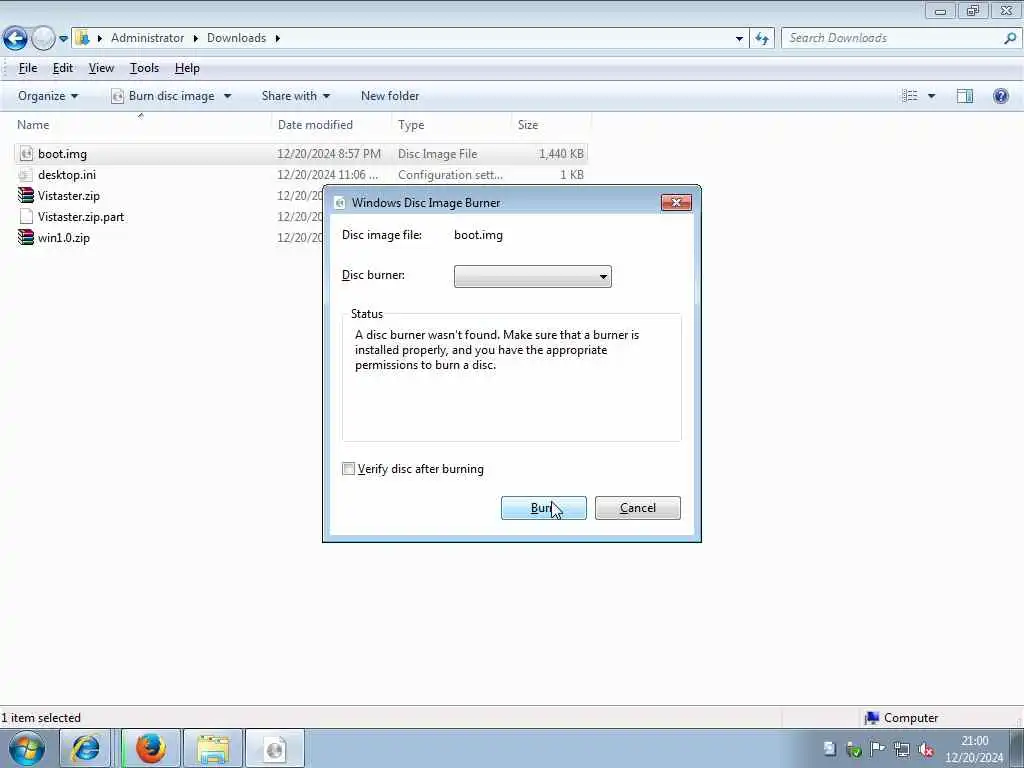1024x768 pixels.
Task: Open the Windows Start menu
Action: (27, 748)
